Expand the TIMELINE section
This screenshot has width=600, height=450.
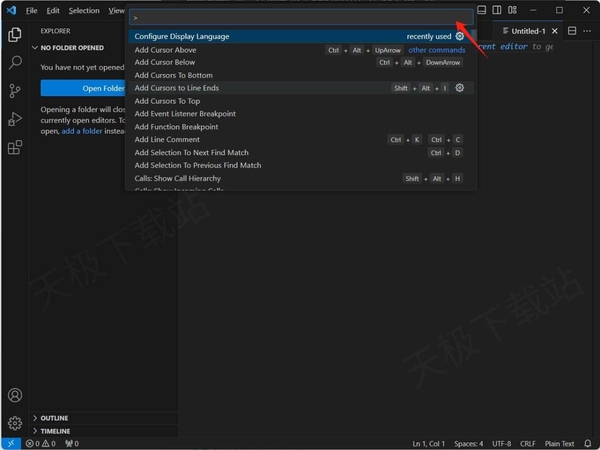click(55, 430)
